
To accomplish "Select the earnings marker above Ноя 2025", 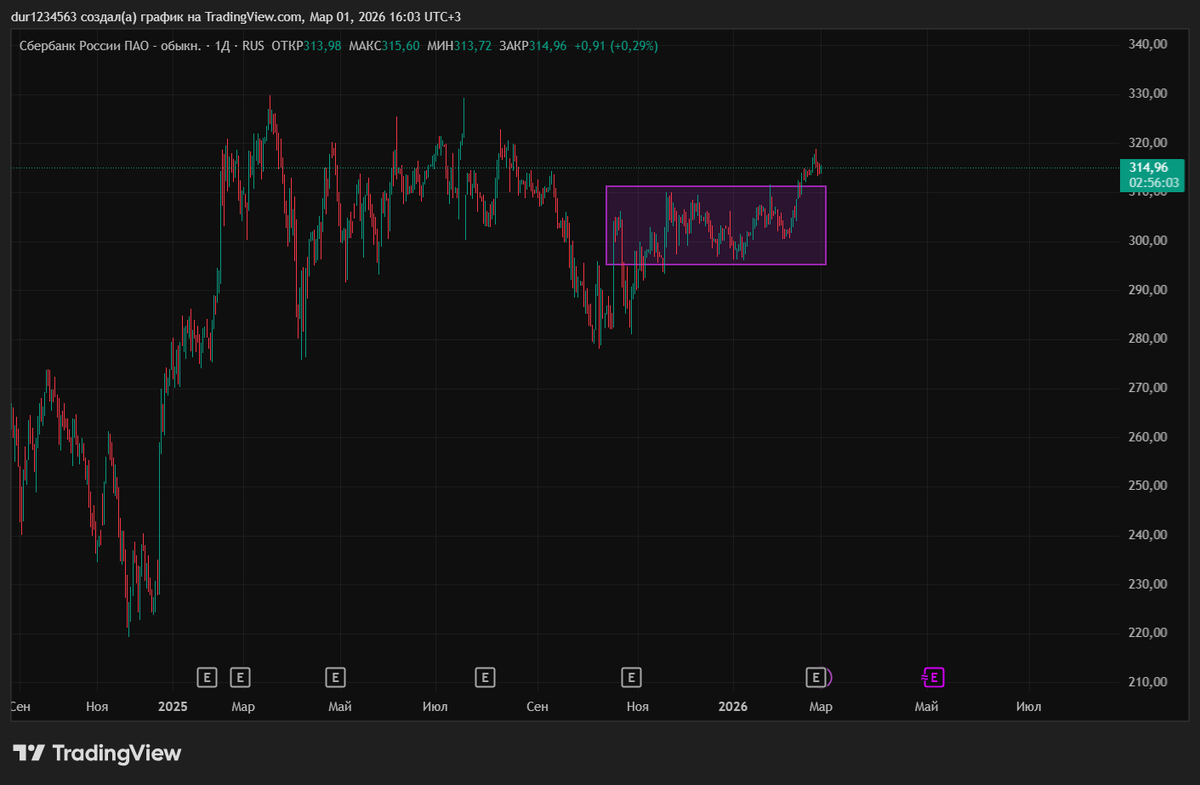I will point(631,678).
